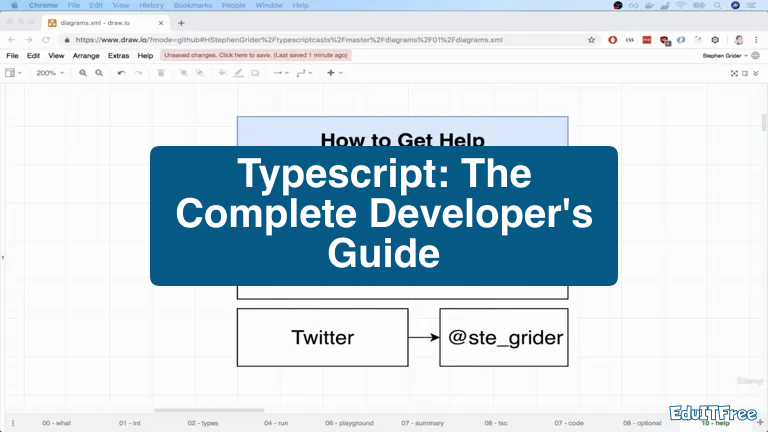Go forward in browser history
This screenshot has height=432, width=768.
28,40
